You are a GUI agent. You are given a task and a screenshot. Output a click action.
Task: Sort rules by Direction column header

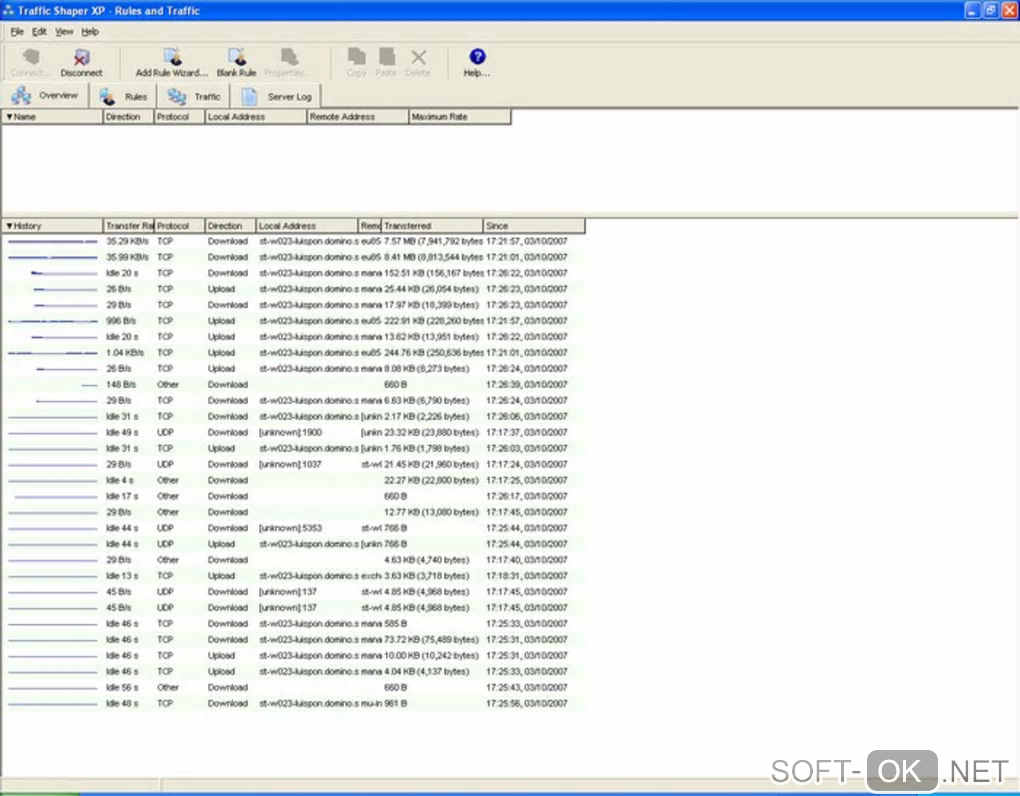(128, 116)
